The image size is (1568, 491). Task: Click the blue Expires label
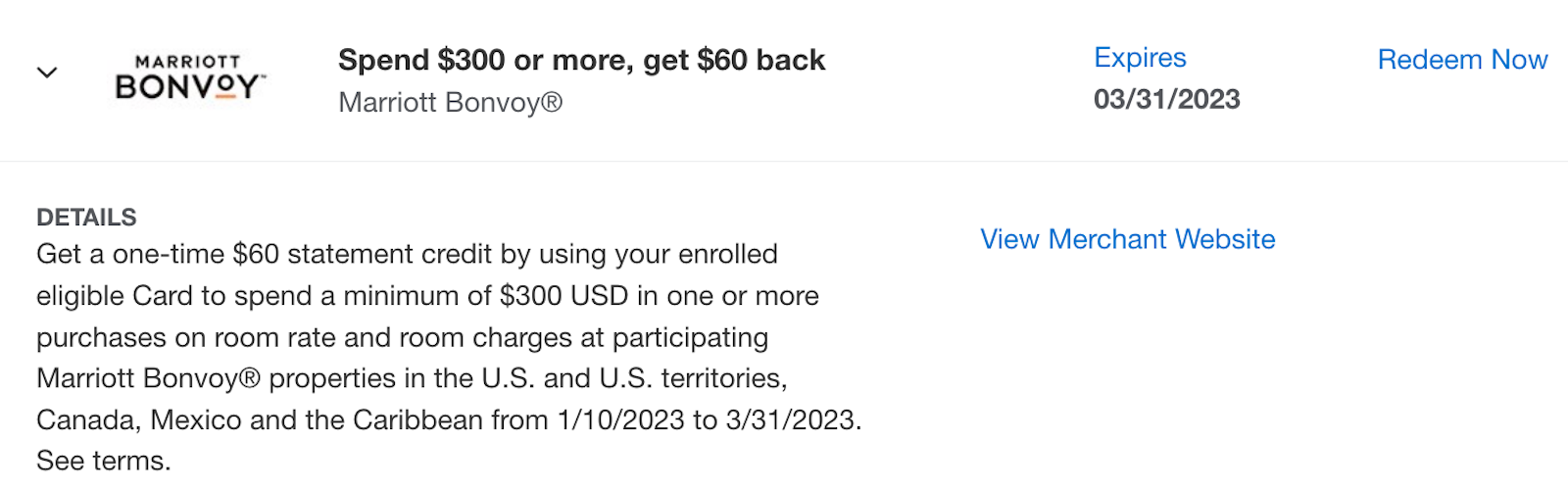(1140, 58)
